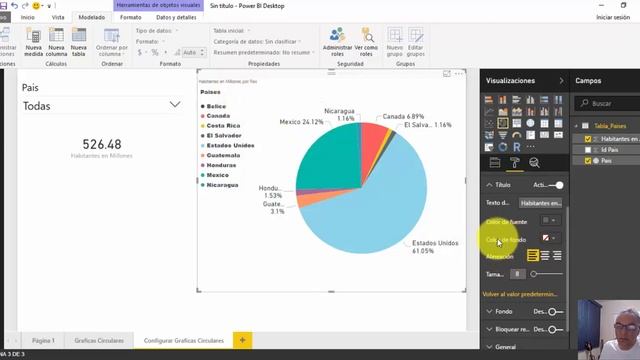Open the Format paint roller pane
The height and width of the screenshot is (360, 640).
pyautogui.click(x=515, y=163)
